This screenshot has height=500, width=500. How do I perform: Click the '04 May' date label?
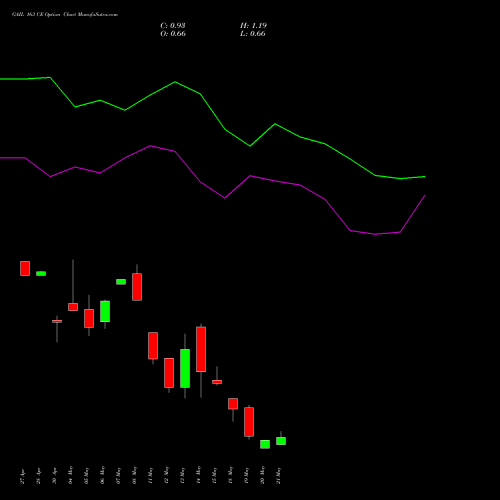(x=71, y=476)
